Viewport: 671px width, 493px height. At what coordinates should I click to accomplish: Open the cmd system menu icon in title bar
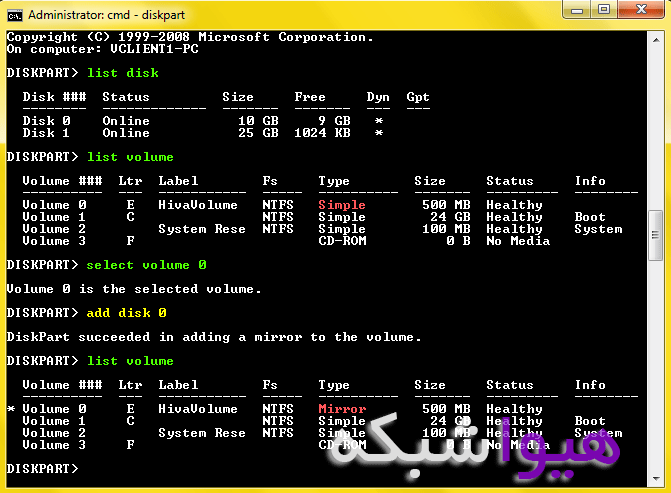coord(14,14)
